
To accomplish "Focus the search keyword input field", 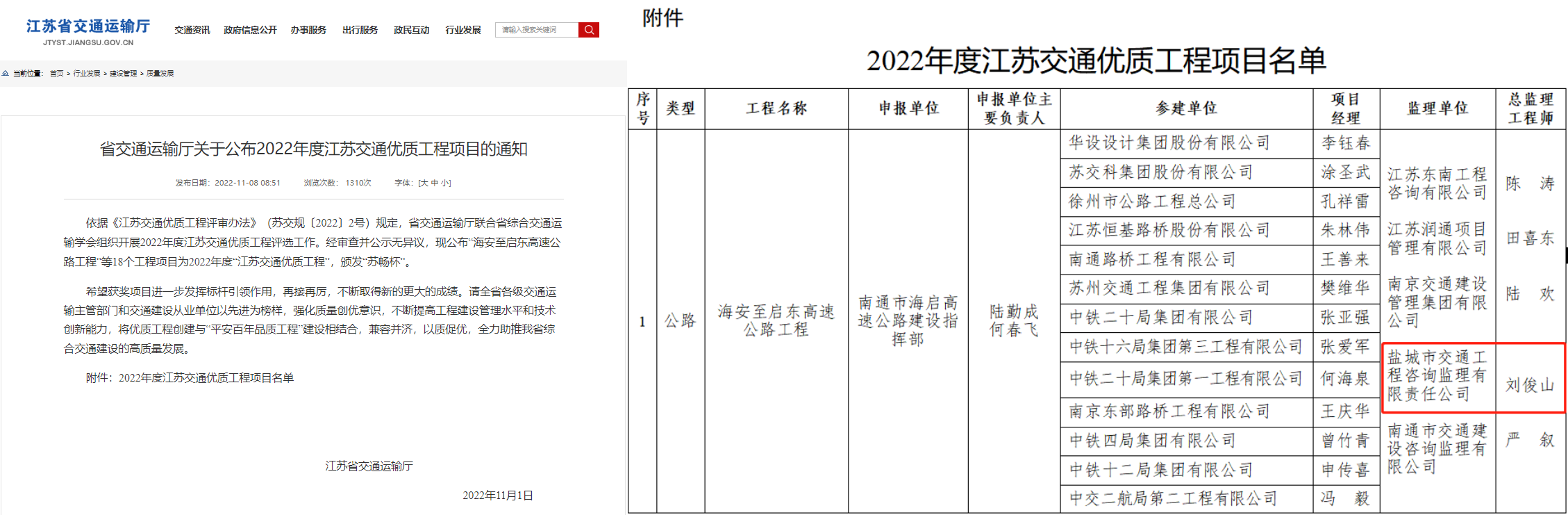I will (x=536, y=30).
